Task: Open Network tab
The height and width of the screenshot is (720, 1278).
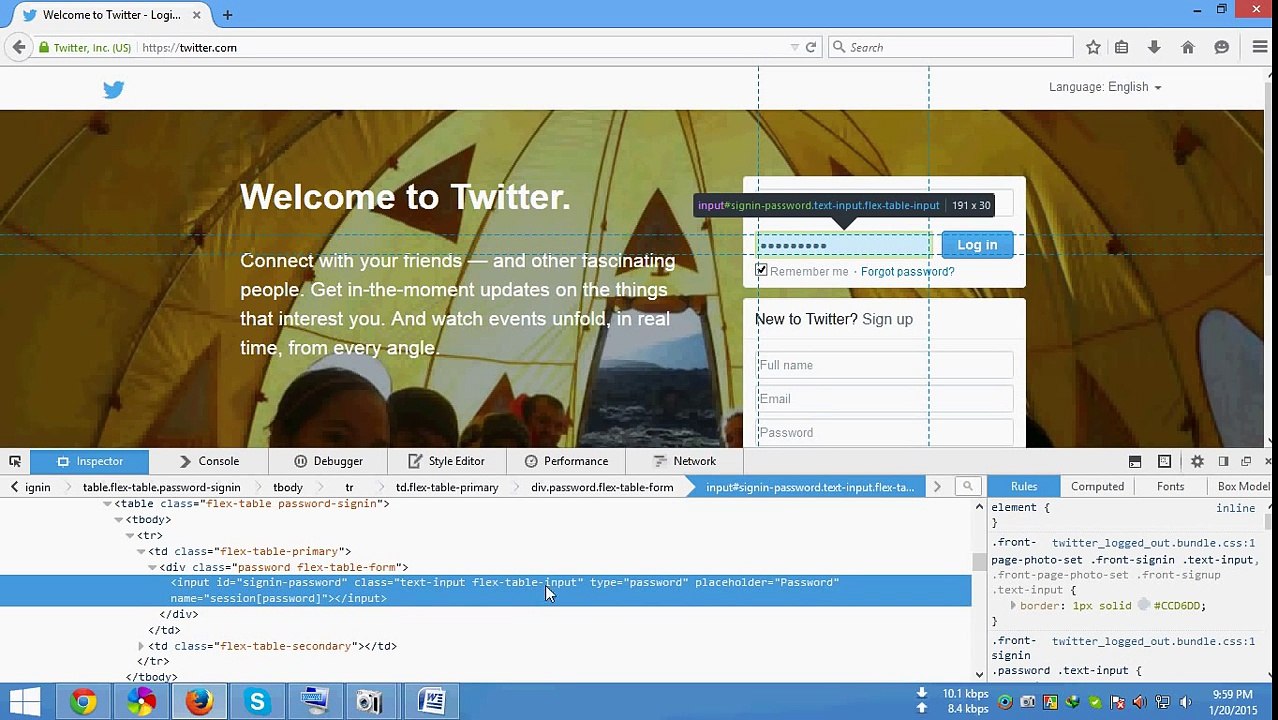Action: pos(684,461)
